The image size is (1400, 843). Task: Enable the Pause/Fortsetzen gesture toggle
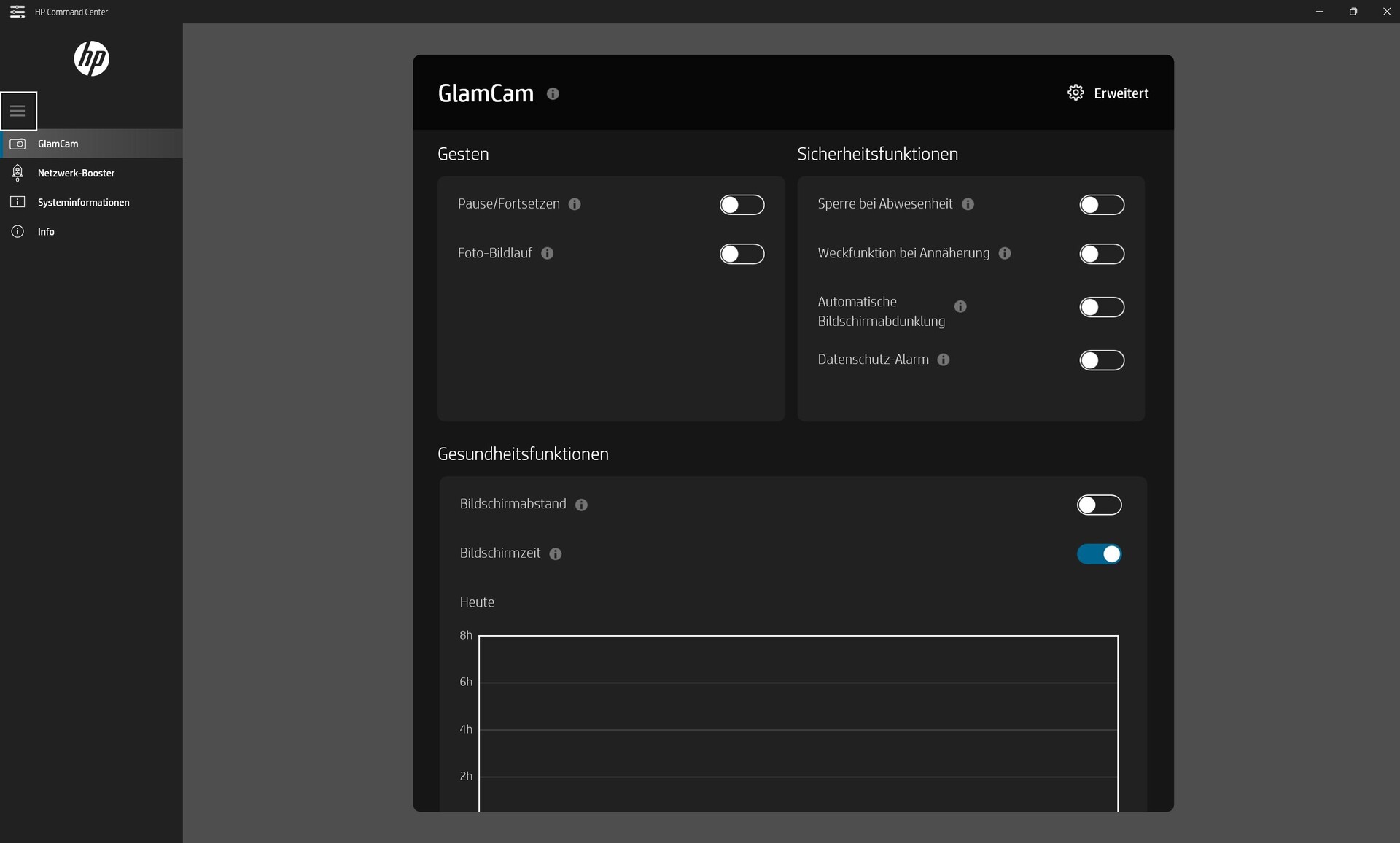742,205
